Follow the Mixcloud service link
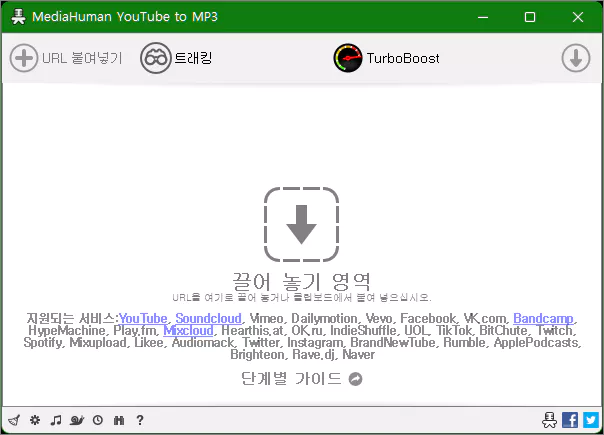This screenshot has height=435, width=604. tap(188, 331)
